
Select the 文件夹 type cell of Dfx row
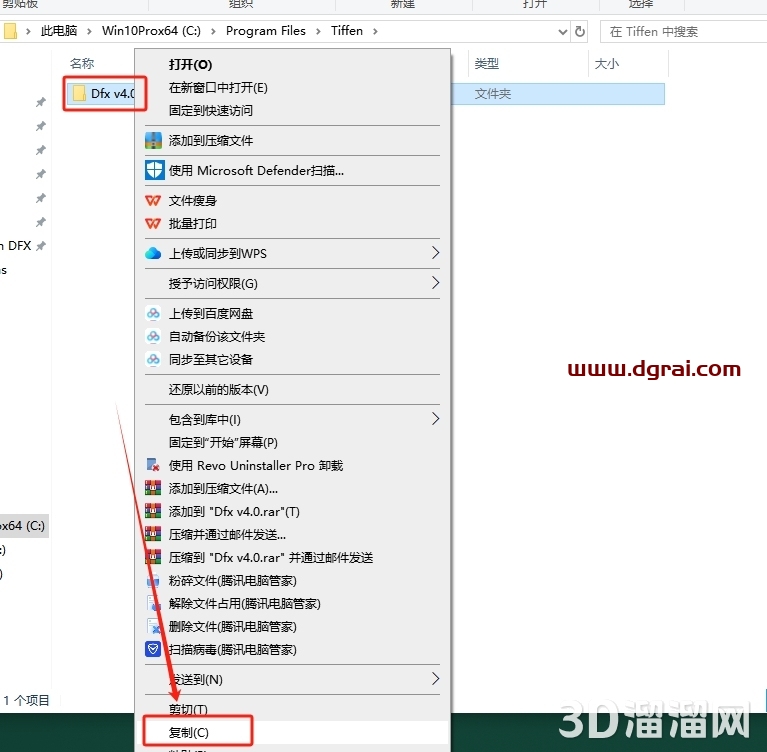pyautogui.click(x=493, y=93)
